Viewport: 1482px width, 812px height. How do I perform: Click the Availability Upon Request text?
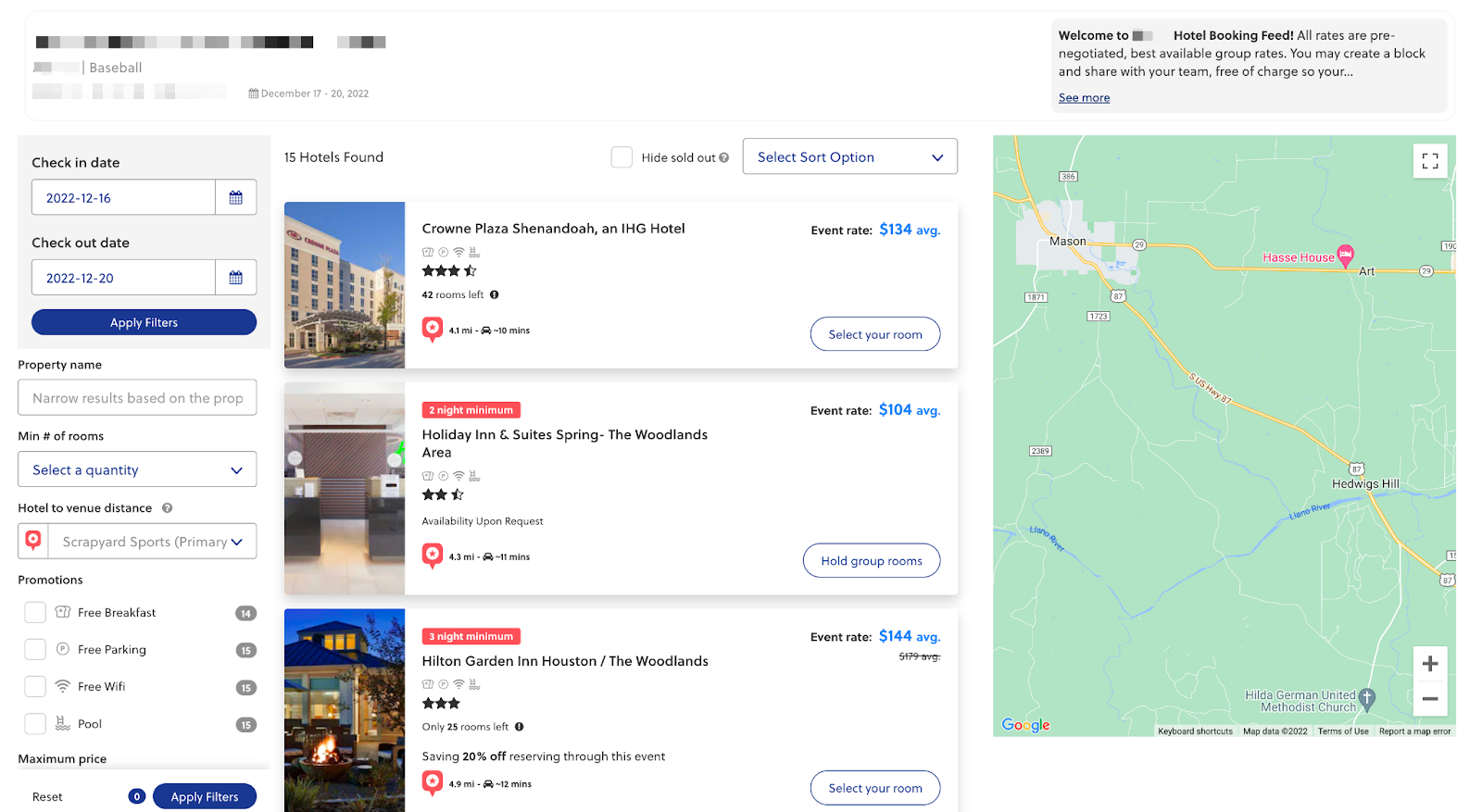(x=483, y=521)
